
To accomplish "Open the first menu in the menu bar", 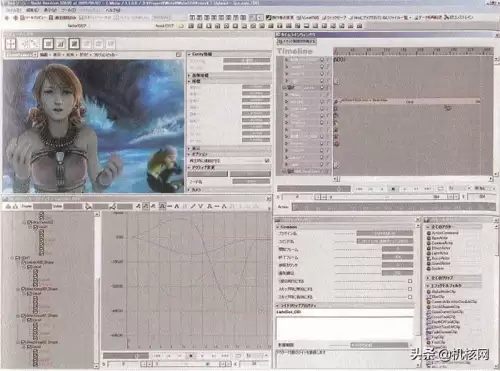I will tap(13, 10).
